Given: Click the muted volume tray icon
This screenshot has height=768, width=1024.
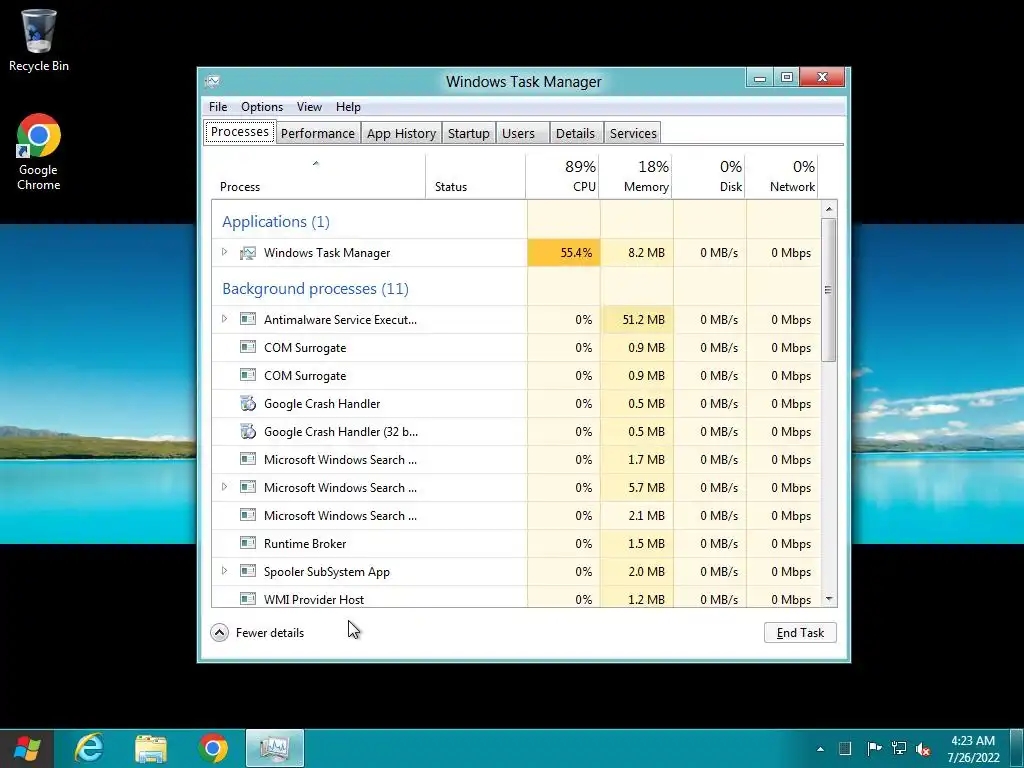Looking at the screenshot, I should (923, 749).
